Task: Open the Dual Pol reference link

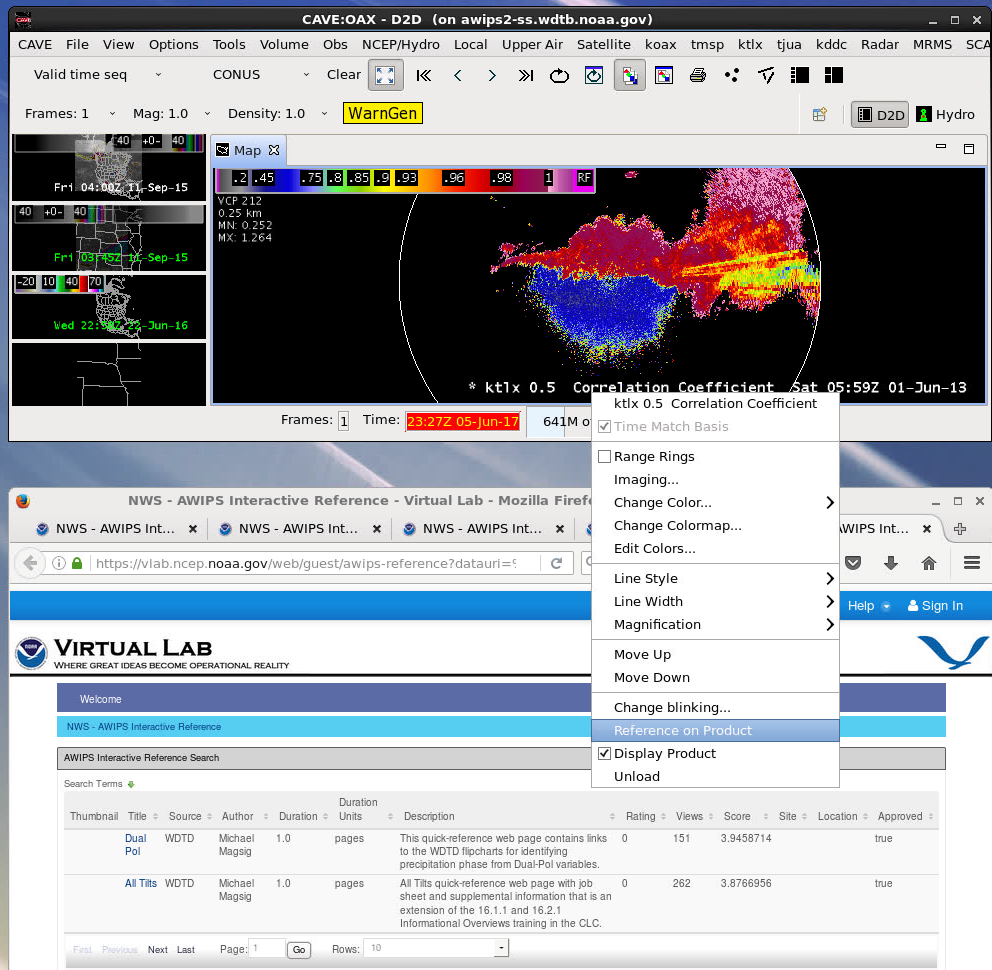Action: 135,845
